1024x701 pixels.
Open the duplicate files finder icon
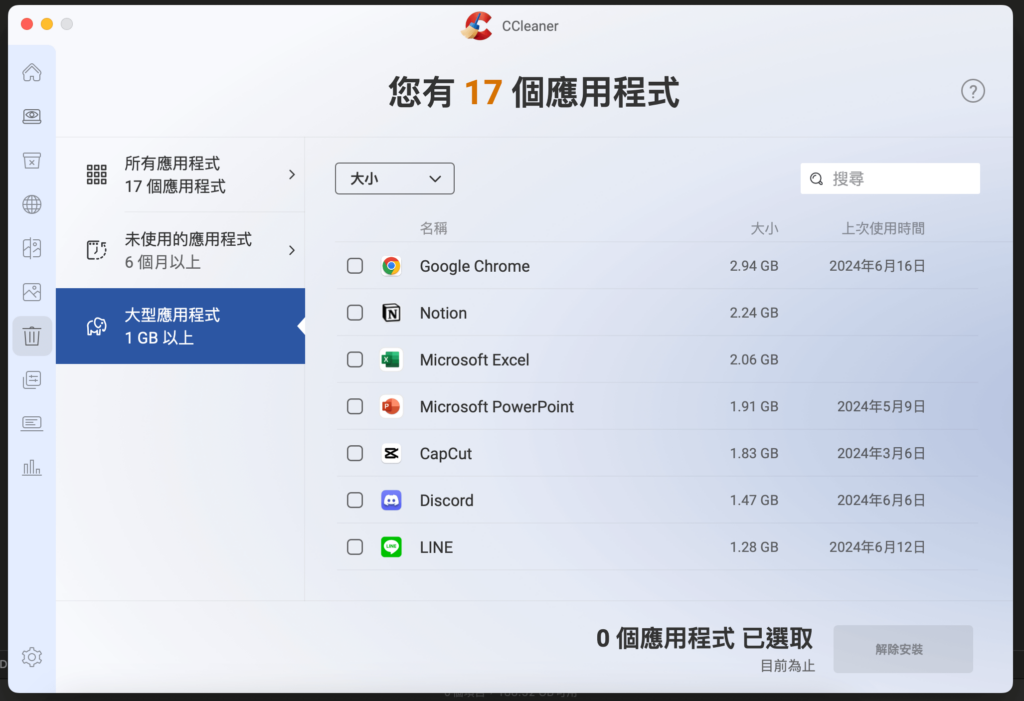tap(31, 248)
